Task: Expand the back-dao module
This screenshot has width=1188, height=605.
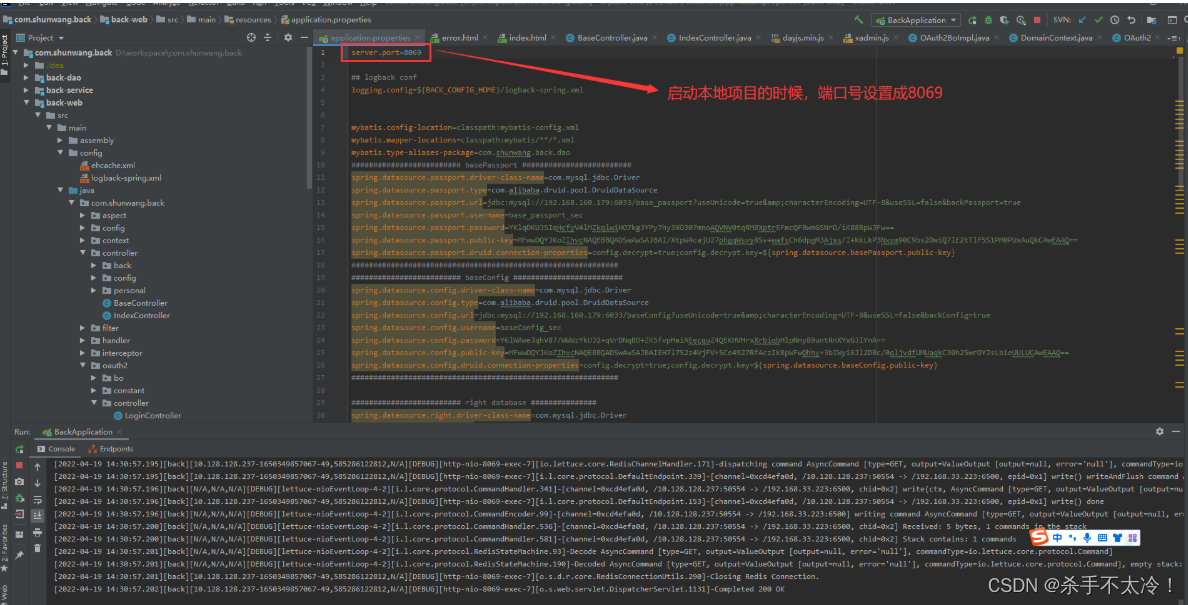Action: point(27,77)
